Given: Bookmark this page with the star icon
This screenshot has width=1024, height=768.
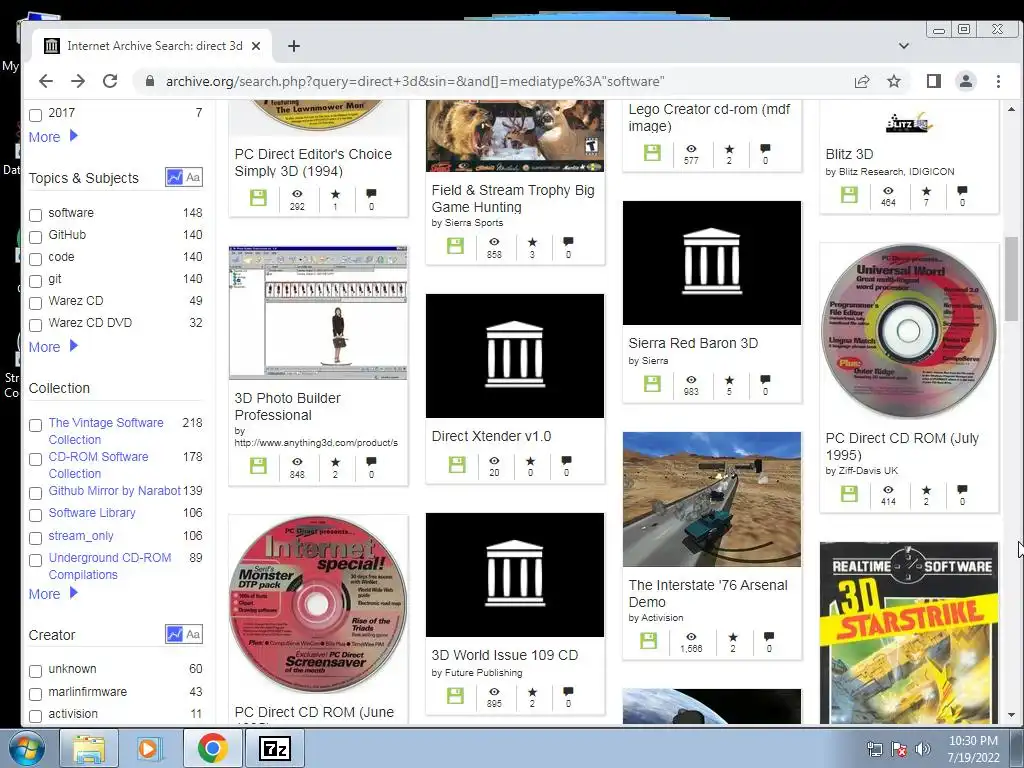Looking at the screenshot, I should tap(894, 81).
